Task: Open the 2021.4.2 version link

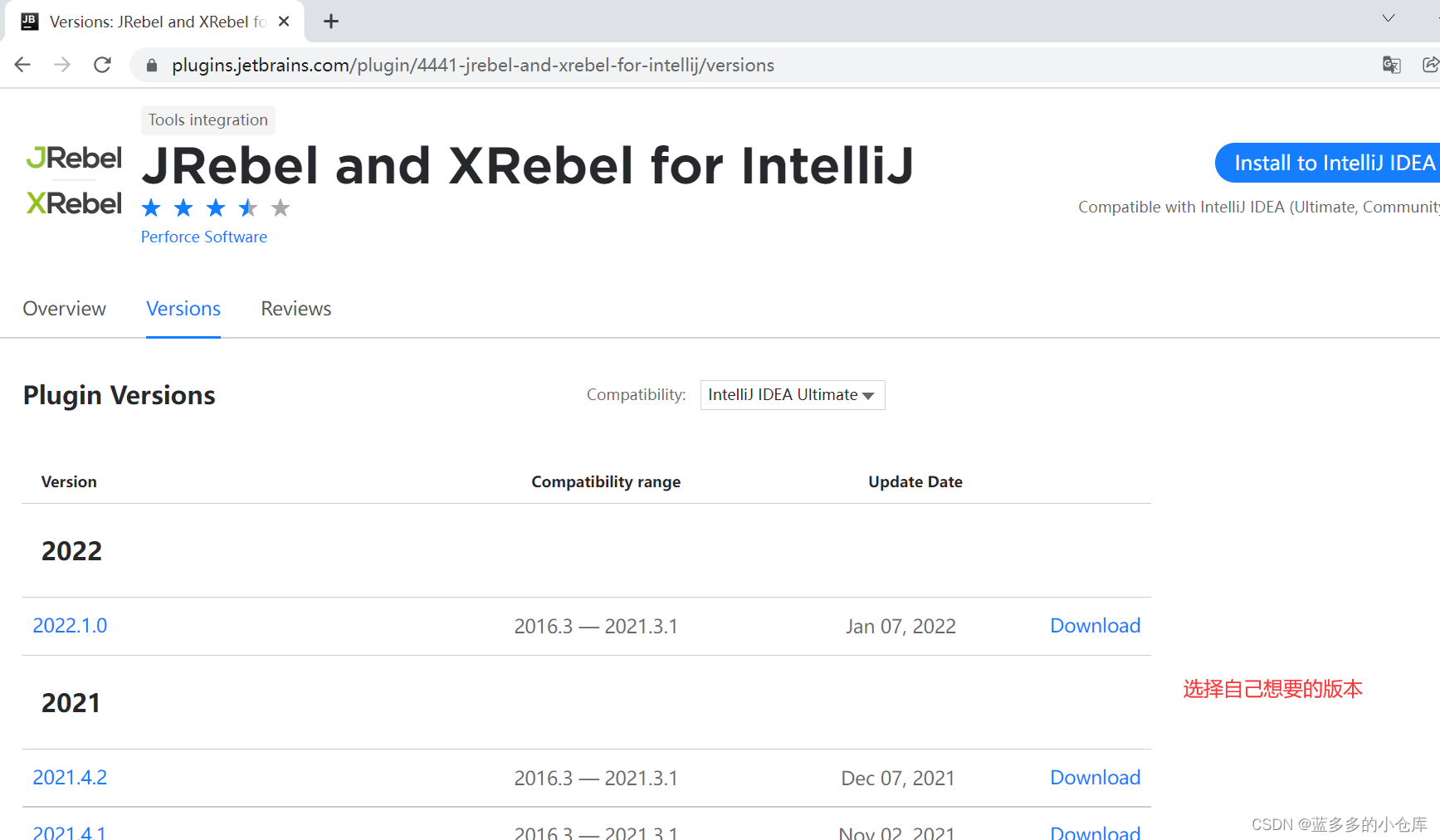Action: (x=70, y=778)
